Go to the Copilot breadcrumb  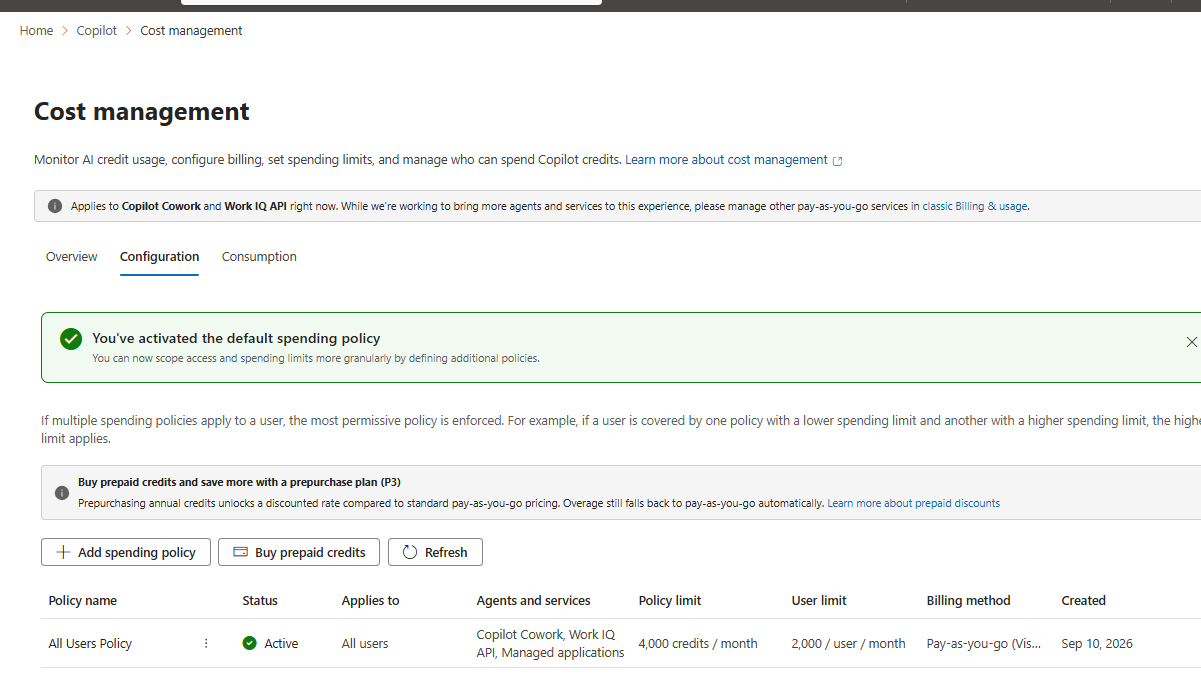tap(97, 31)
